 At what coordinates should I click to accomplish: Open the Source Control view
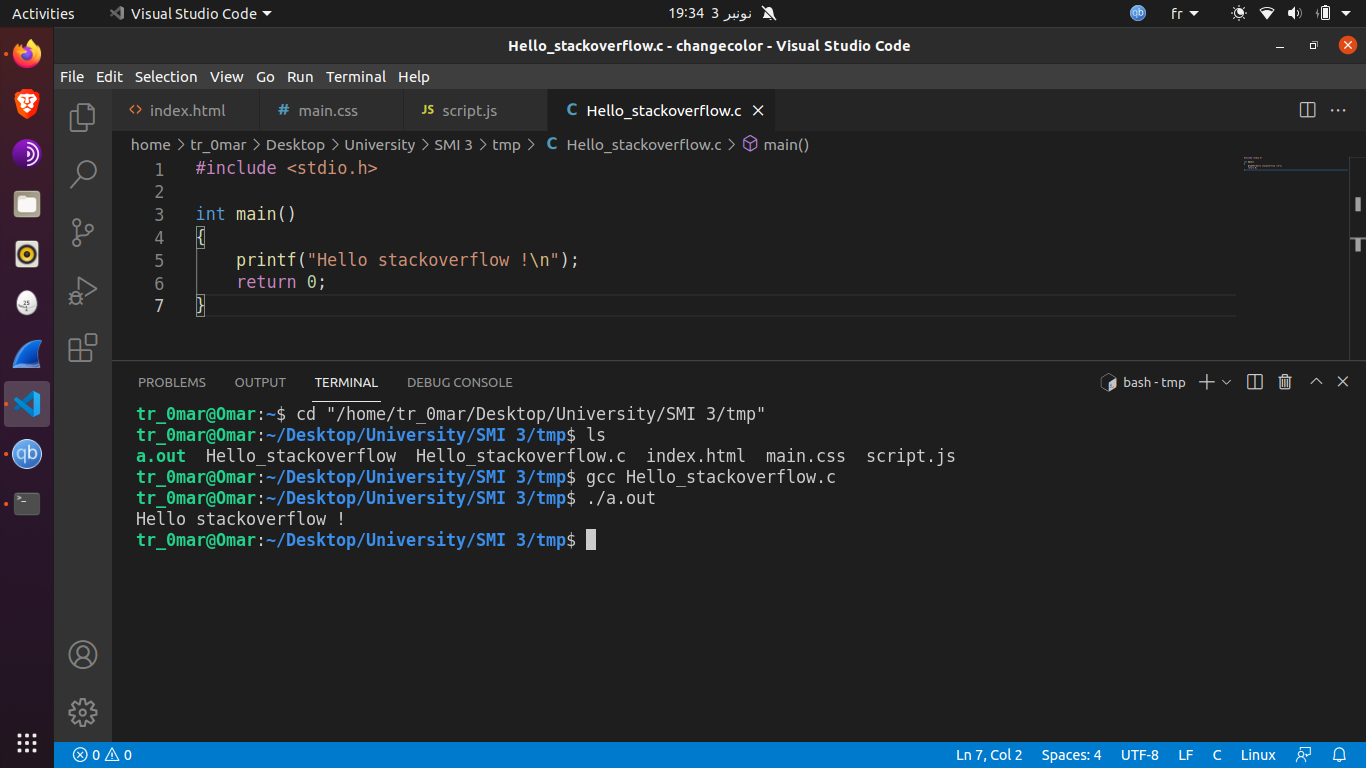83,233
